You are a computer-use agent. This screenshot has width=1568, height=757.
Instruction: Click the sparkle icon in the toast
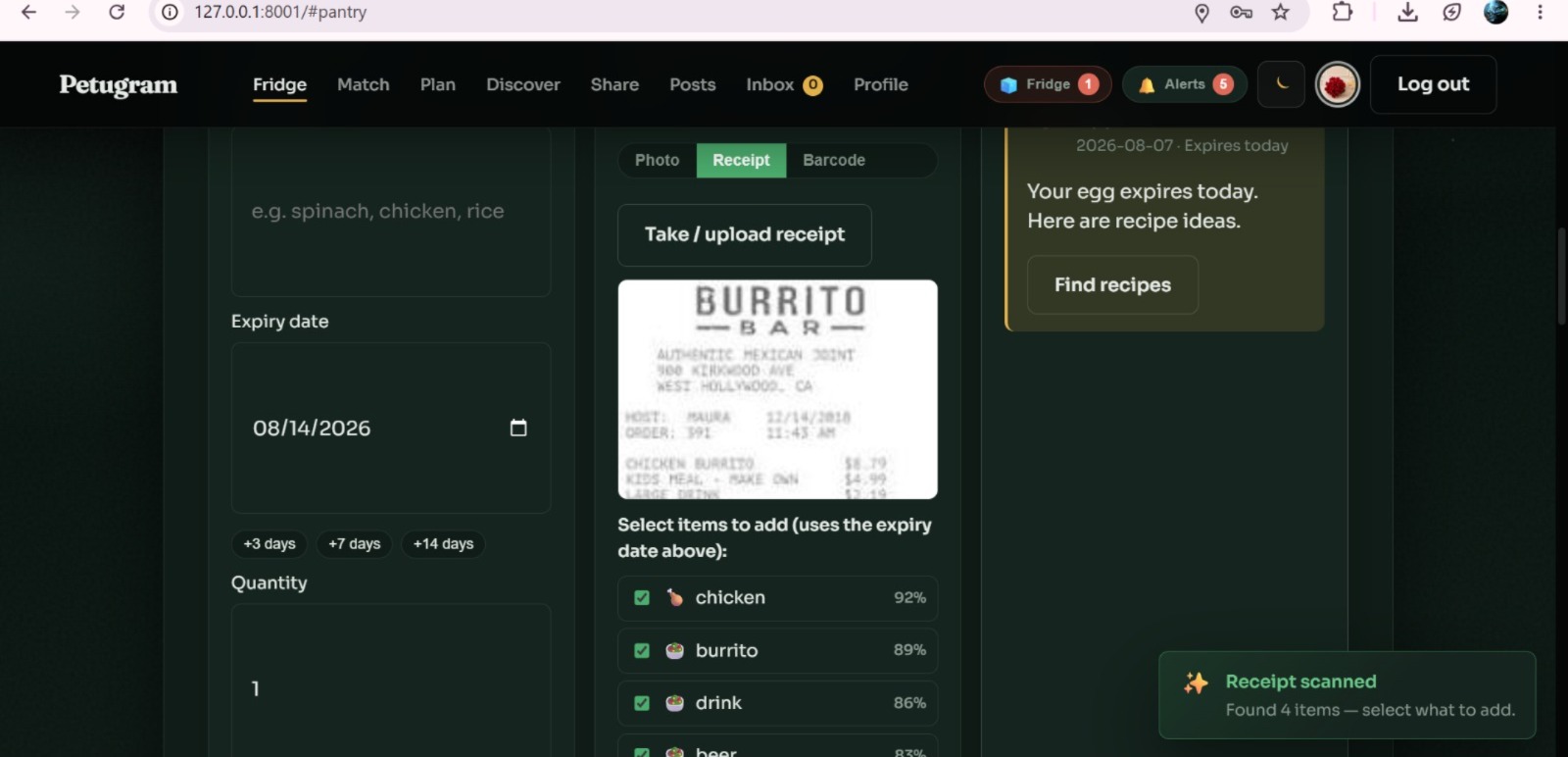[1196, 683]
